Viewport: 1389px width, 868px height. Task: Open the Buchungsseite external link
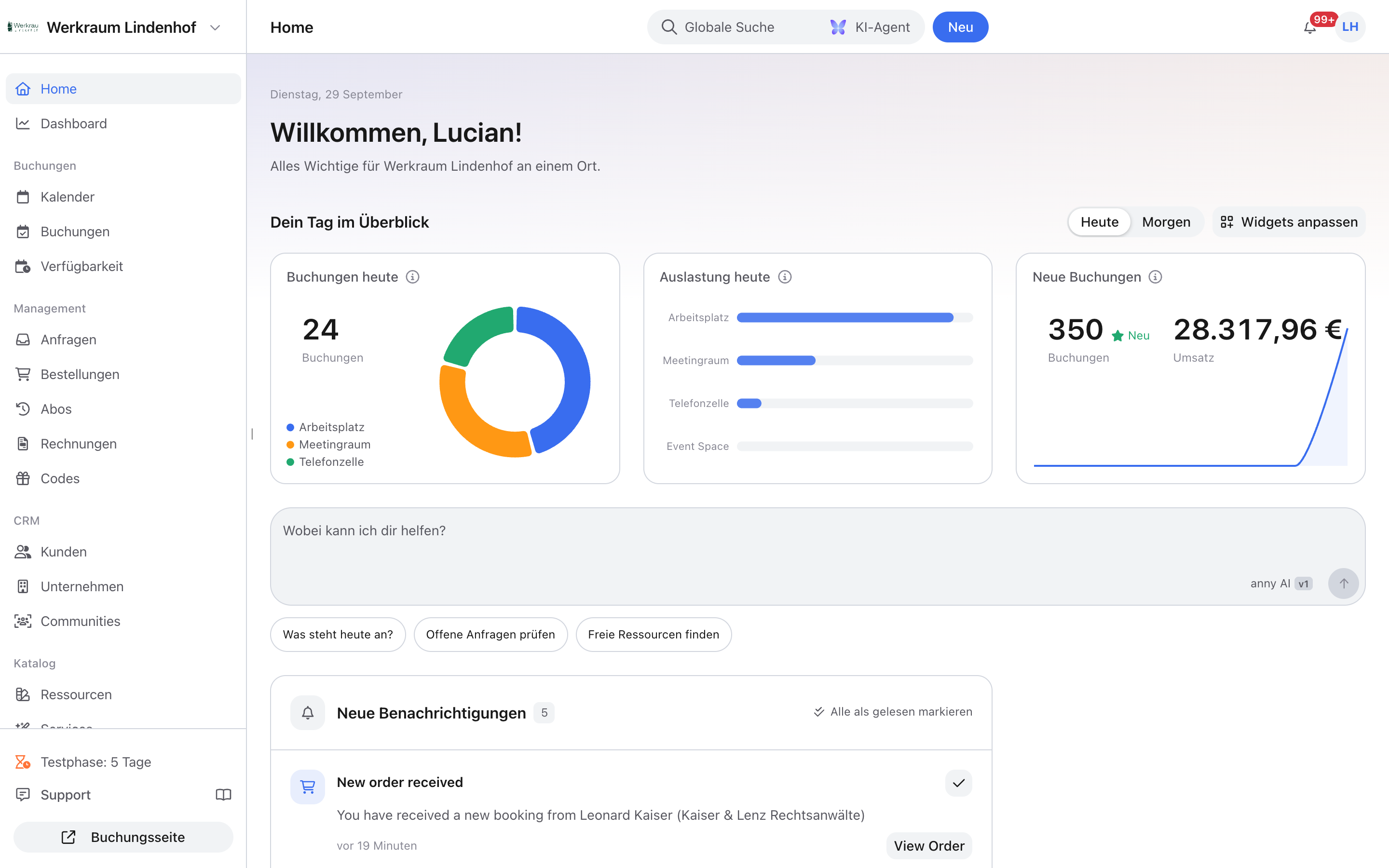click(x=123, y=837)
